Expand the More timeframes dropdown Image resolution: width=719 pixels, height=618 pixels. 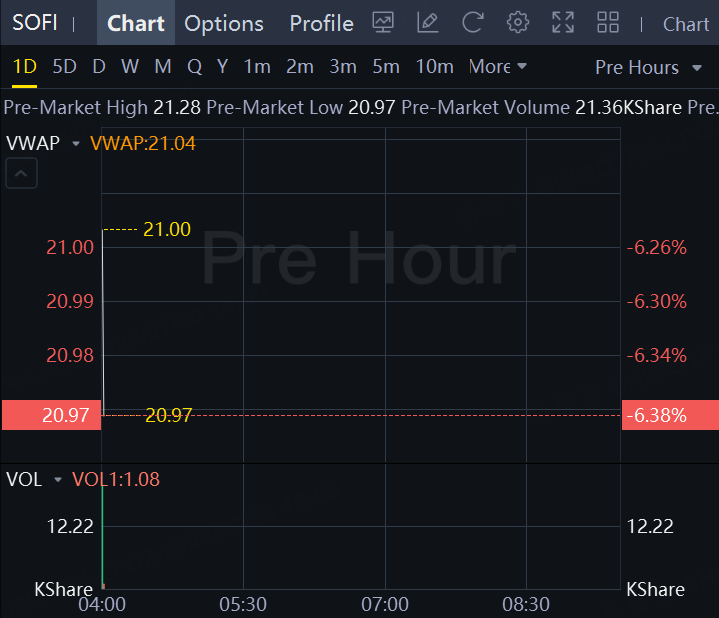(498, 67)
